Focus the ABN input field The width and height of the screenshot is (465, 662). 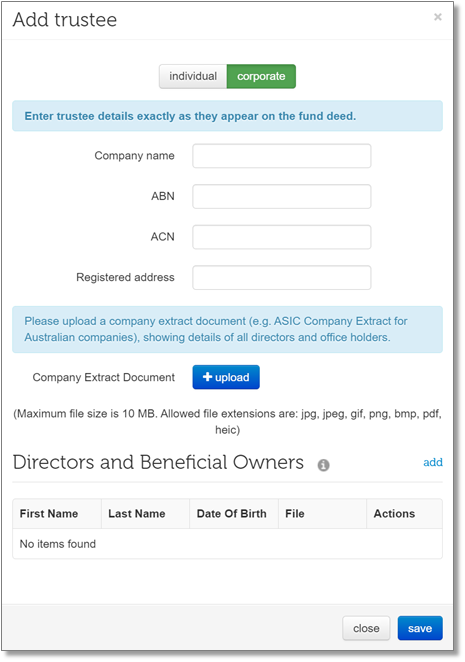coord(282,196)
